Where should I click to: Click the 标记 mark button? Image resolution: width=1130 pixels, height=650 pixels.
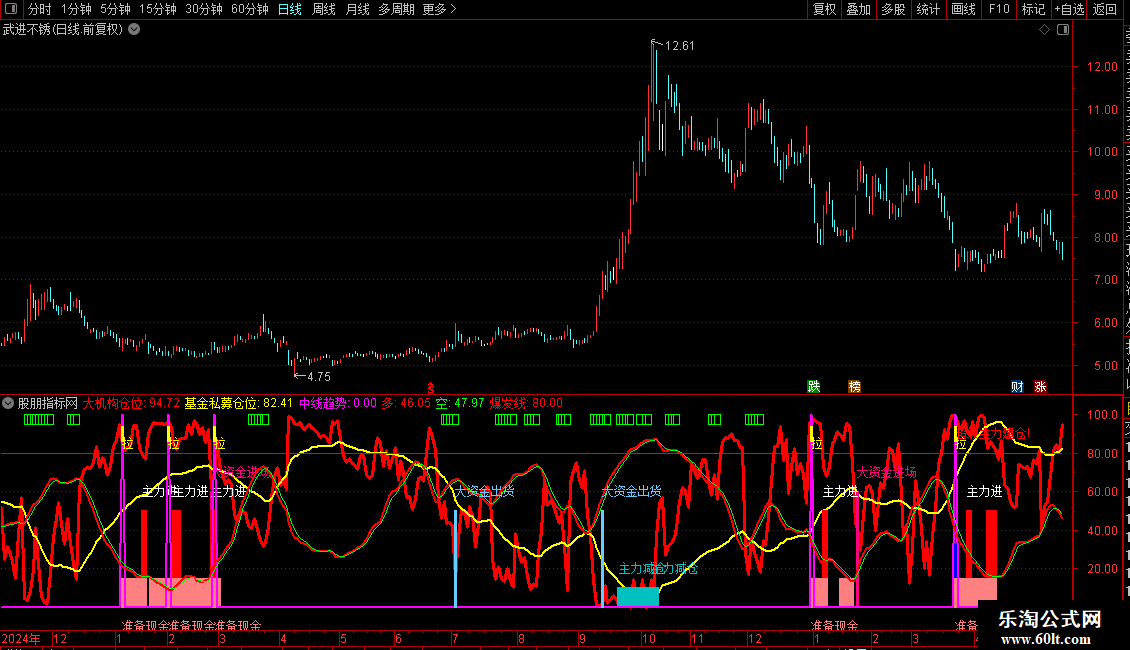(1033, 9)
